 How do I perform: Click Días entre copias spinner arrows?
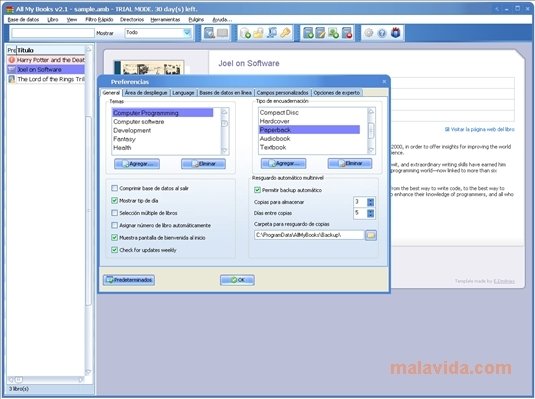coord(371,213)
